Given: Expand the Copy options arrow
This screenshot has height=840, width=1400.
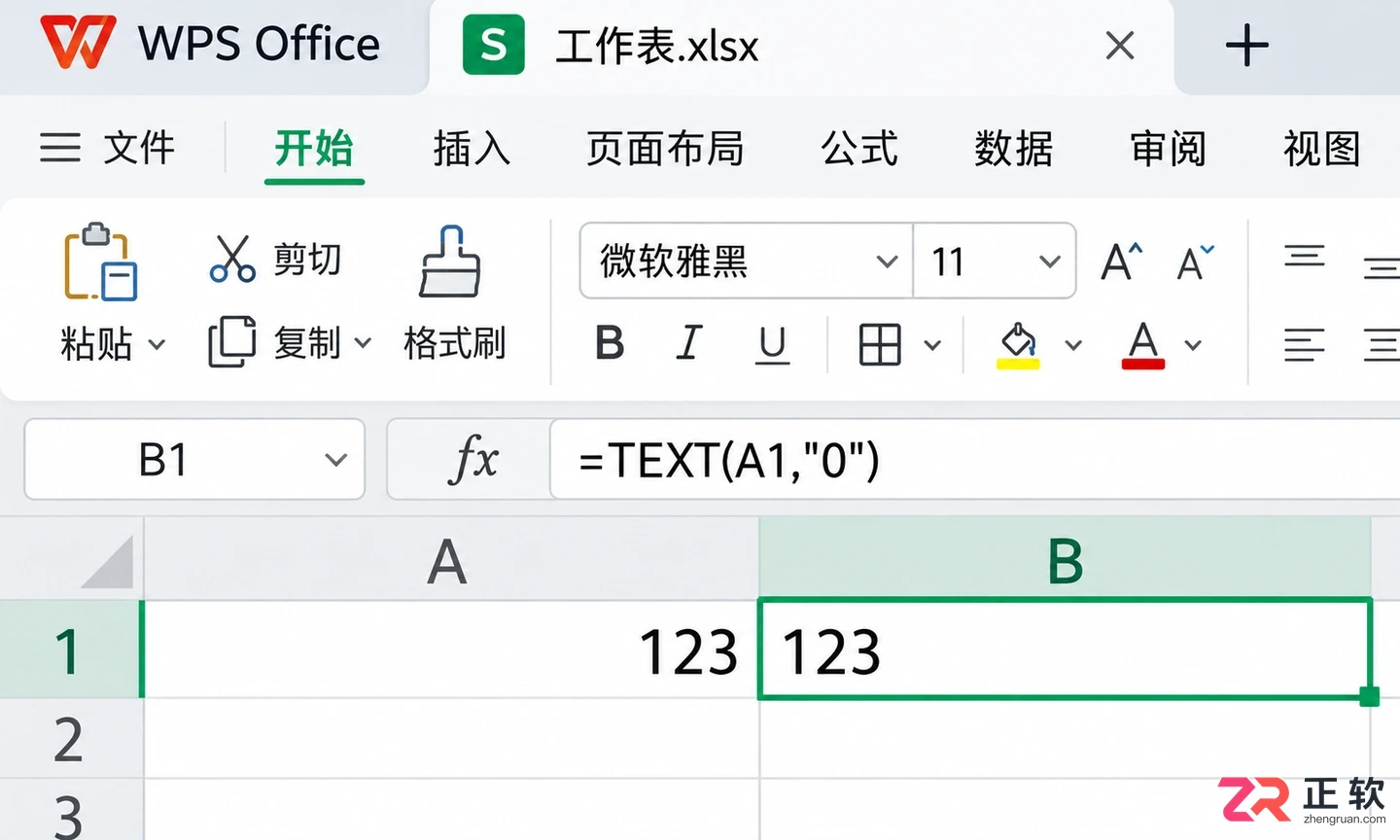Looking at the screenshot, I should (363, 343).
